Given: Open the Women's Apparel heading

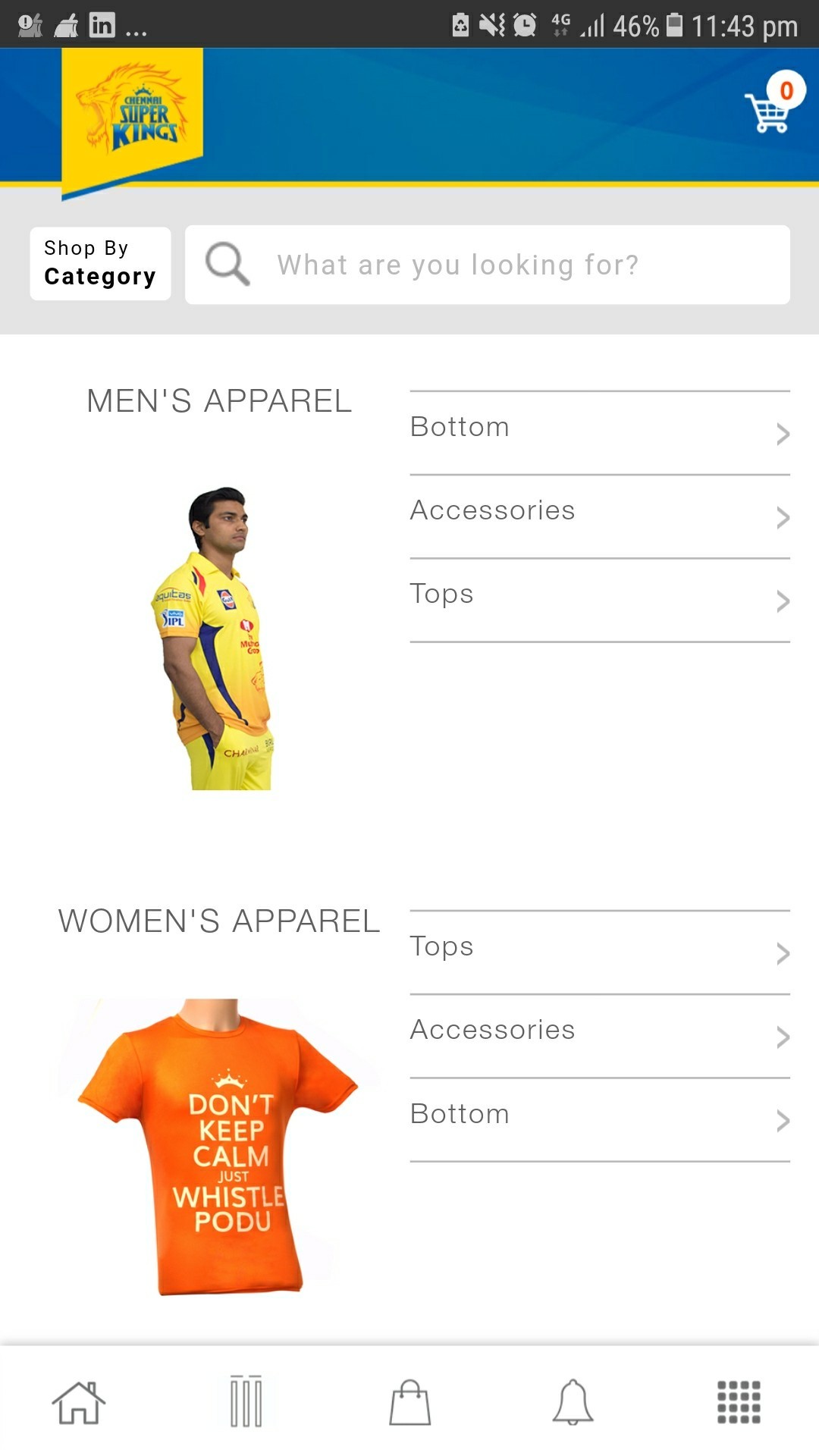Looking at the screenshot, I should point(219,921).
